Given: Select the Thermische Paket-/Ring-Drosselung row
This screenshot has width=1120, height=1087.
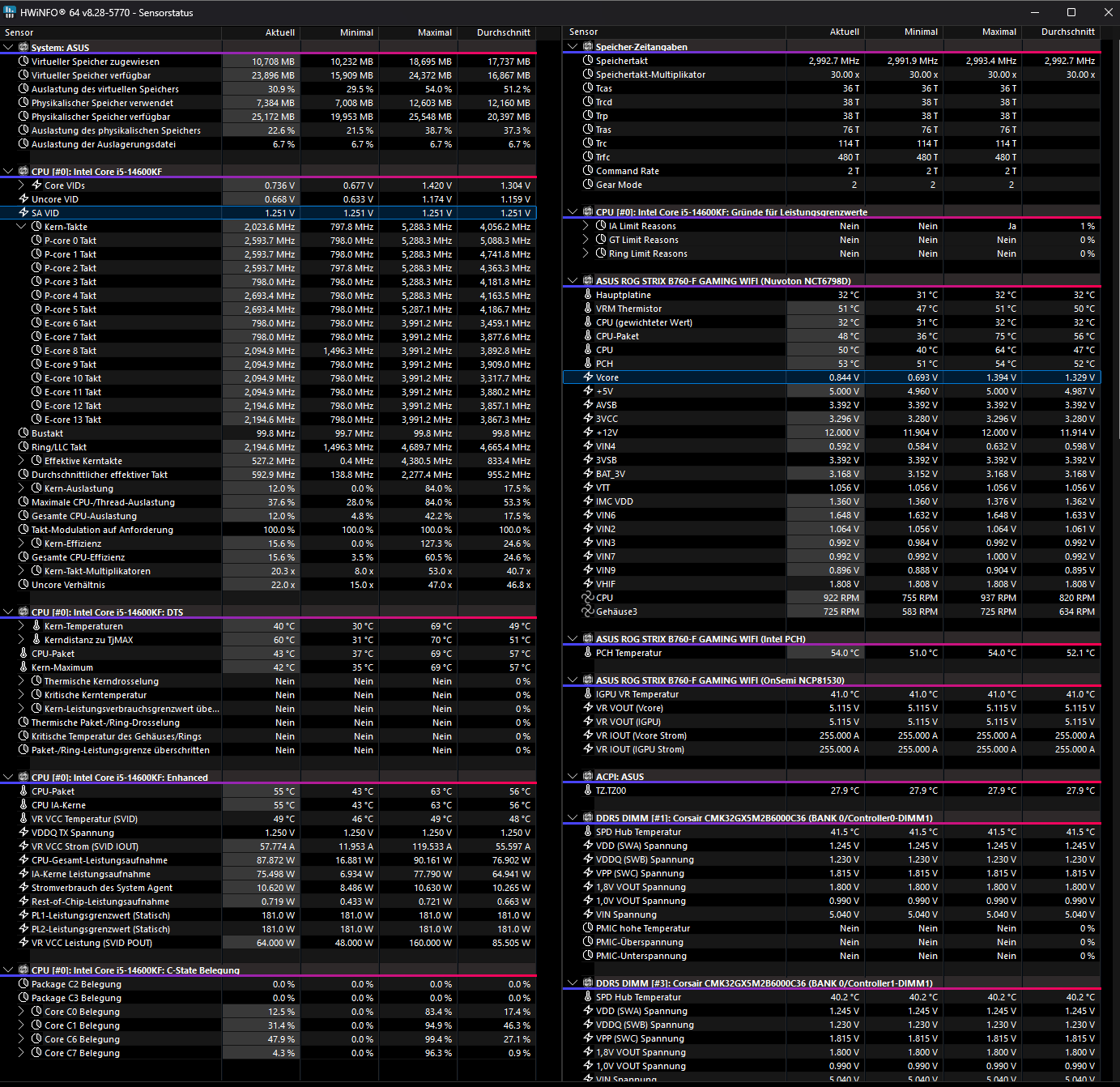Looking at the screenshot, I should (268, 723).
